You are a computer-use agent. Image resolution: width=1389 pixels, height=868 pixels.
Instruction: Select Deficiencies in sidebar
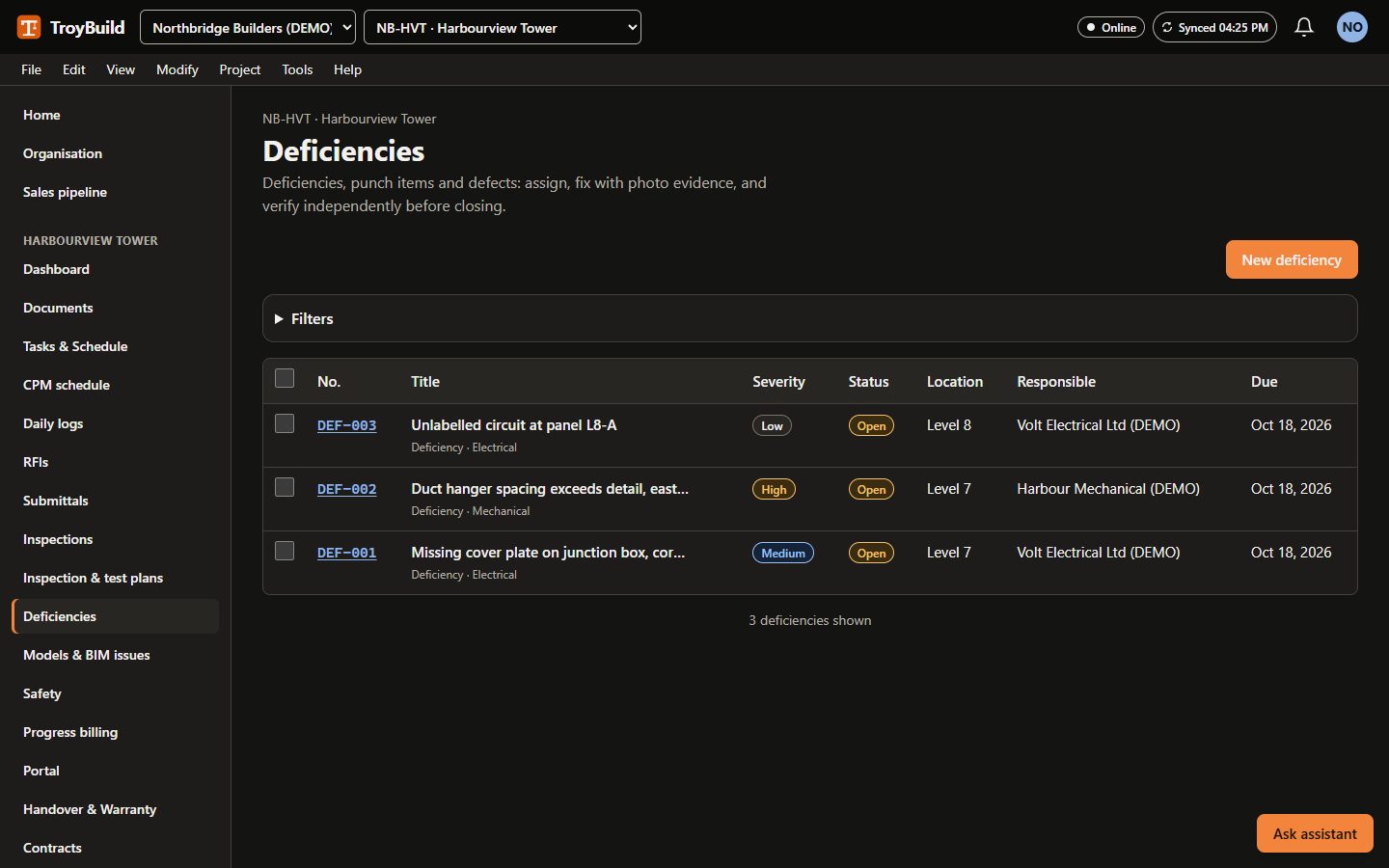coord(116,616)
